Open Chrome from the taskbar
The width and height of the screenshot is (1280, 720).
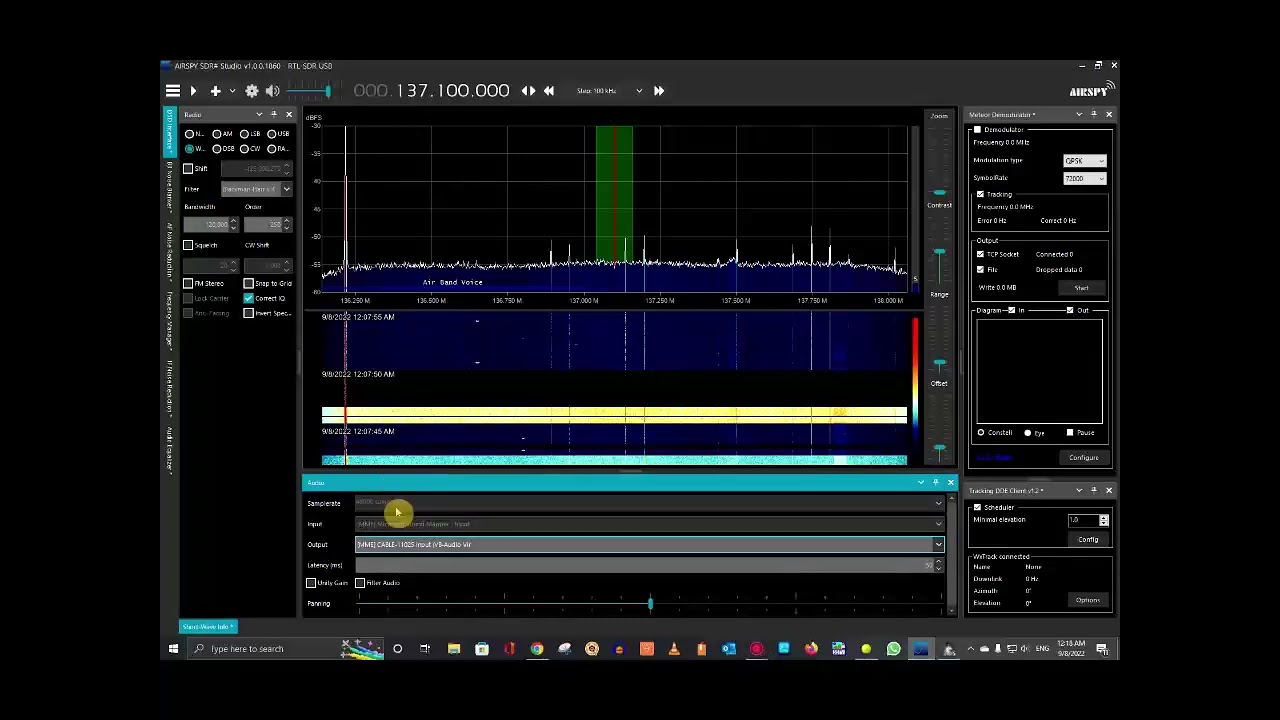tap(537, 649)
